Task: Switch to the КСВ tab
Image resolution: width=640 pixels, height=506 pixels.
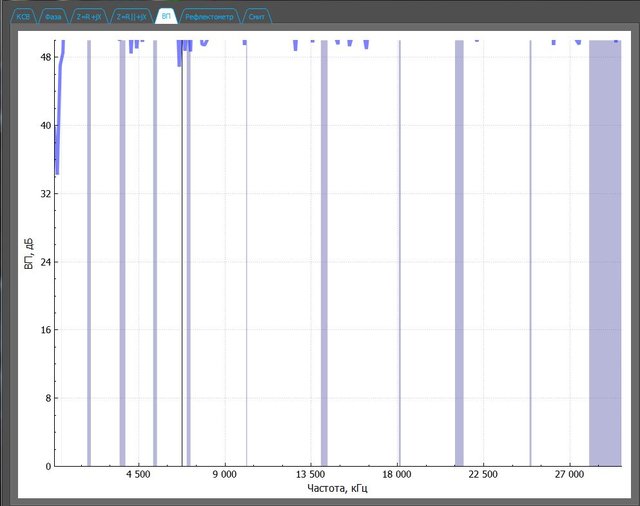Action: click(24, 17)
